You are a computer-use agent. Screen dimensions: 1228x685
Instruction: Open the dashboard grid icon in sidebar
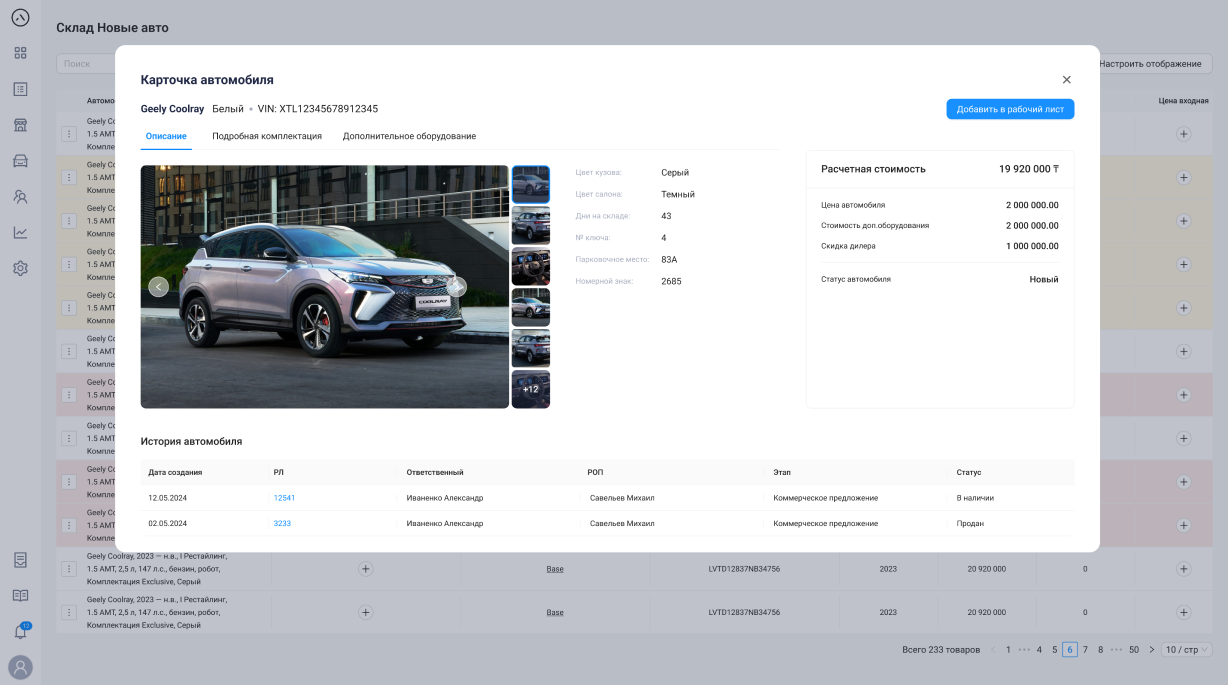point(20,53)
